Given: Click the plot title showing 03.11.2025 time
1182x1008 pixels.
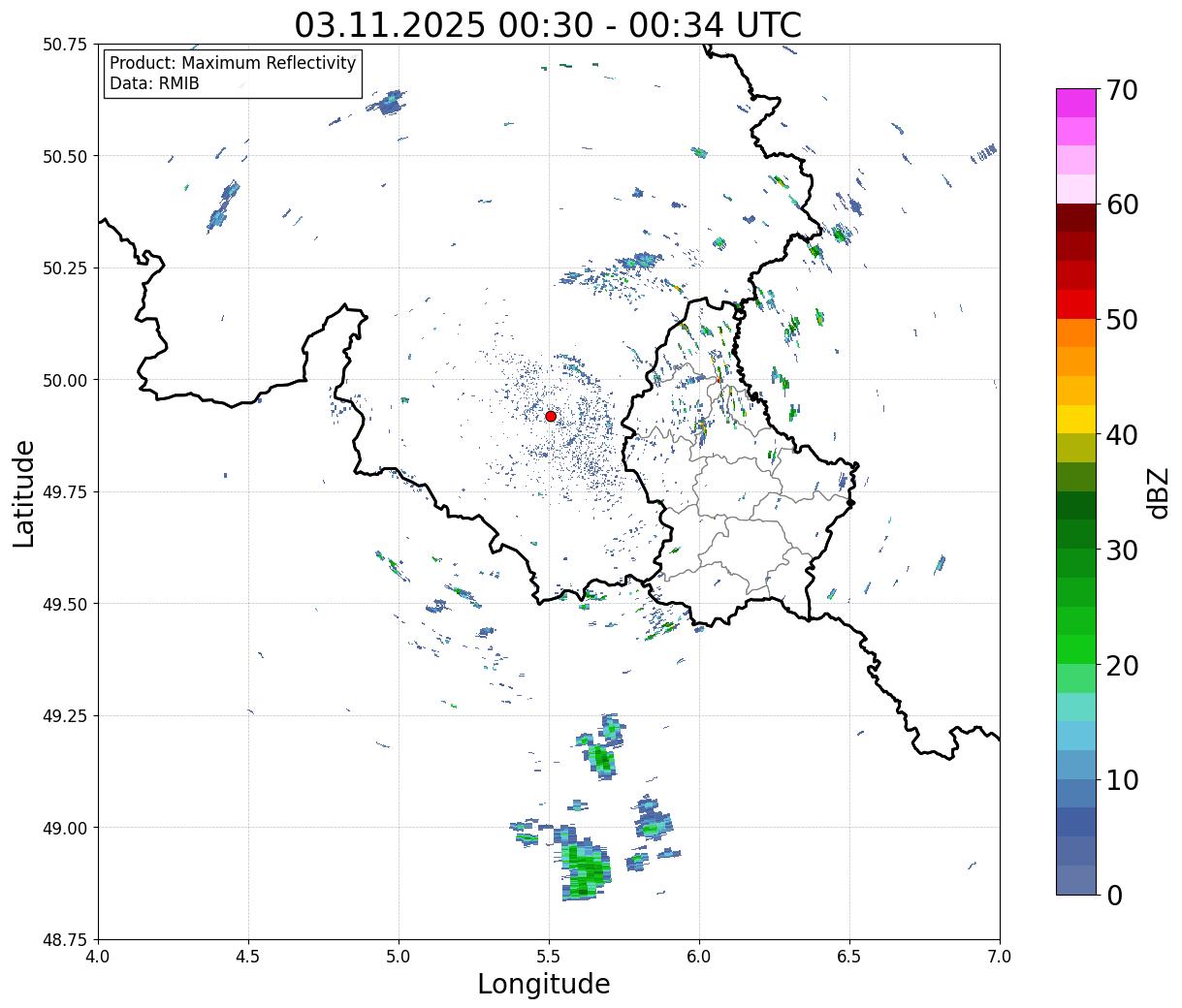Looking at the screenshot, I should [548, 24].
